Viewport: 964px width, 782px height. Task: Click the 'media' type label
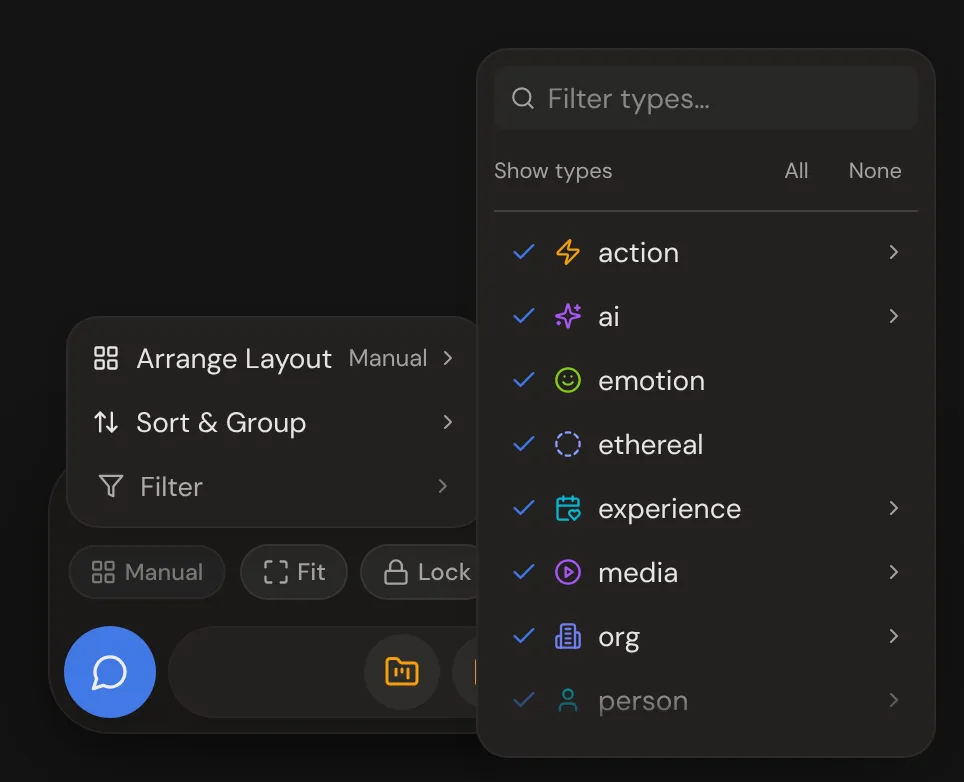click(638, 573)
